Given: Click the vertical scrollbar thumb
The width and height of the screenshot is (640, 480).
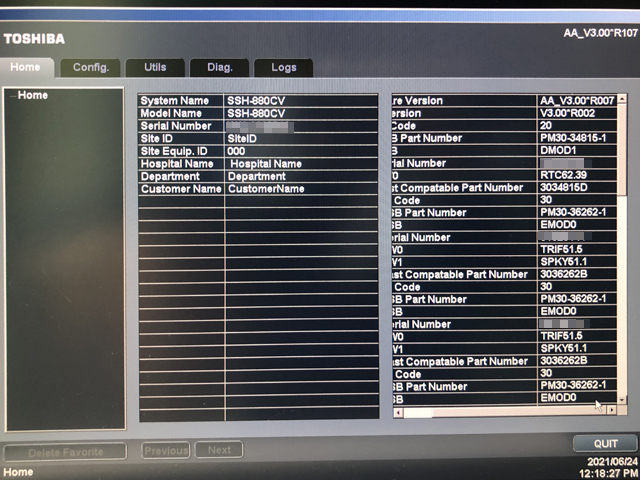Looking at the screenshot, I should pyautogui.click(x=622, y=149).
